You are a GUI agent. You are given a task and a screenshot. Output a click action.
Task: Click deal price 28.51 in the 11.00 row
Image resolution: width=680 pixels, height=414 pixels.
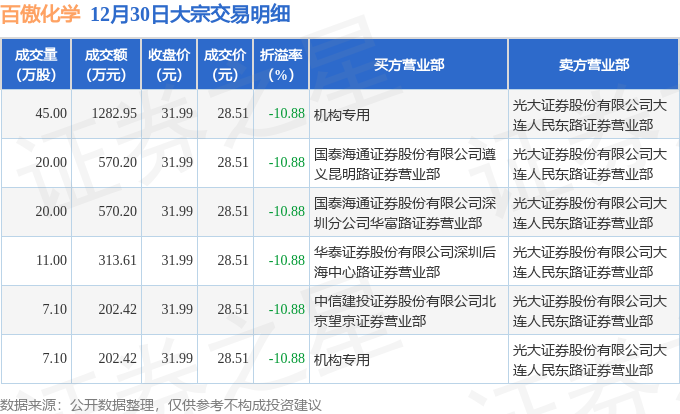coord(233,261)
